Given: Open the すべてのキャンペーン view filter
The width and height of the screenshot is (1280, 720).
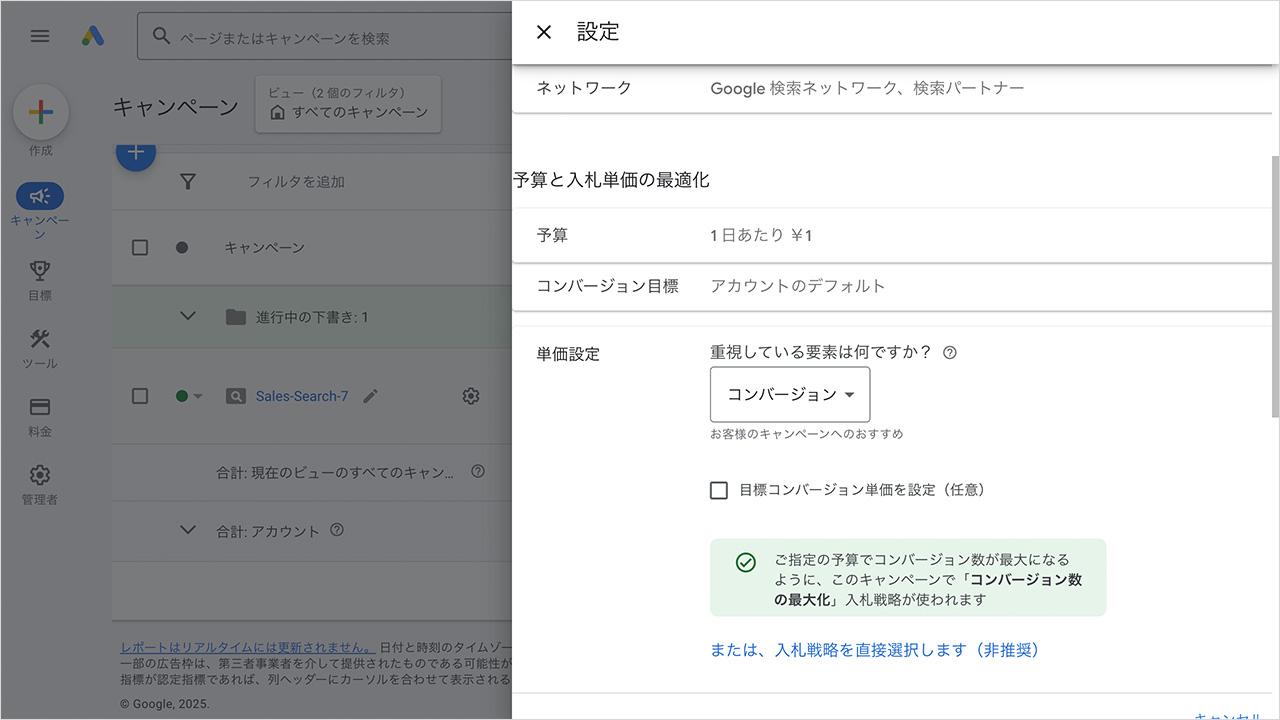Looking at the screenshot, I should point(347,104).
